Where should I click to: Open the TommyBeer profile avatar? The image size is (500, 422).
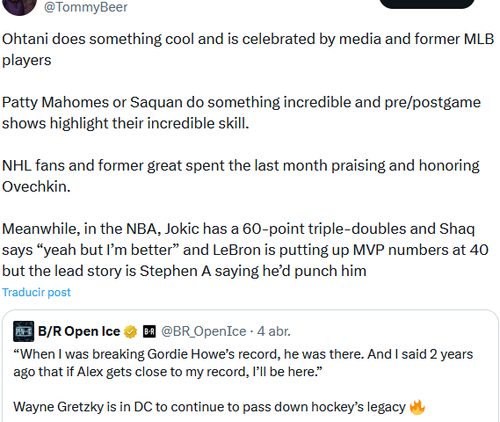[x=19, y=6]
